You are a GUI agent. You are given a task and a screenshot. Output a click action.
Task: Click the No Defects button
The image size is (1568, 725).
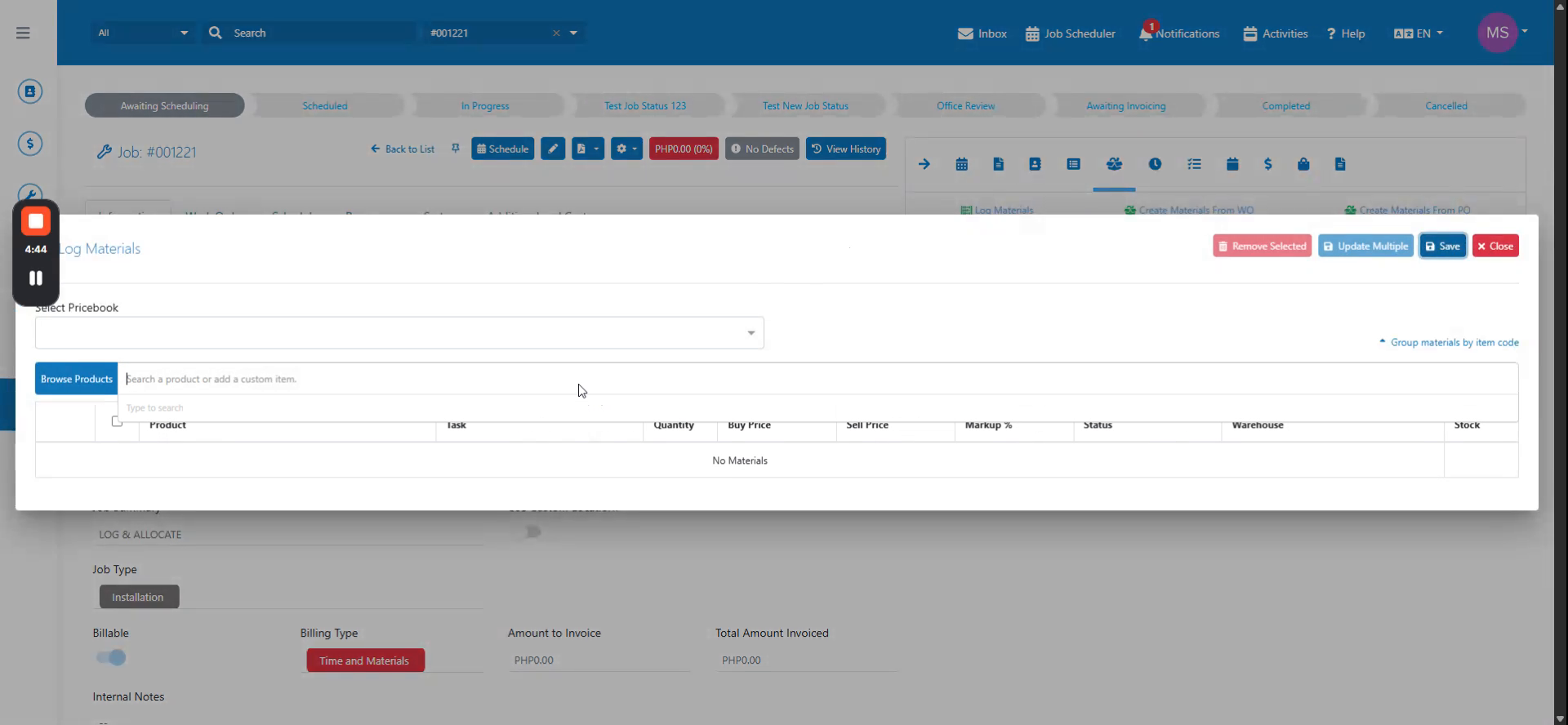762,149
